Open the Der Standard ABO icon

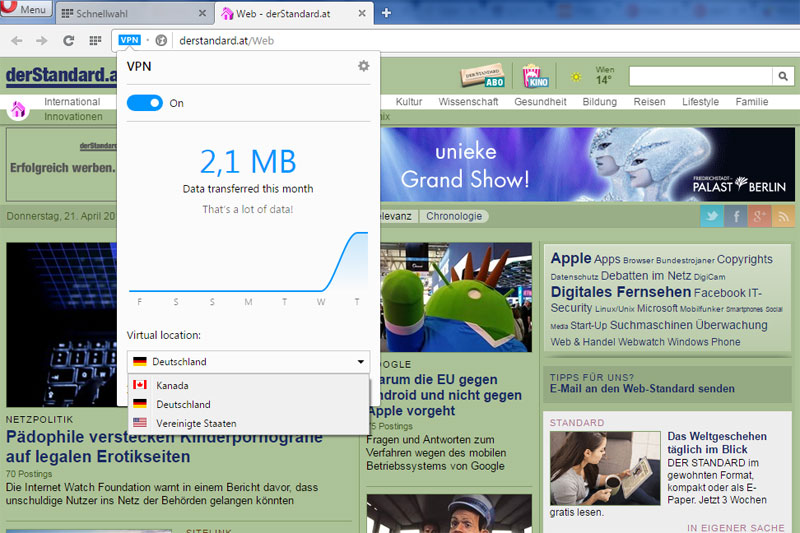click(x=483, y=76)
